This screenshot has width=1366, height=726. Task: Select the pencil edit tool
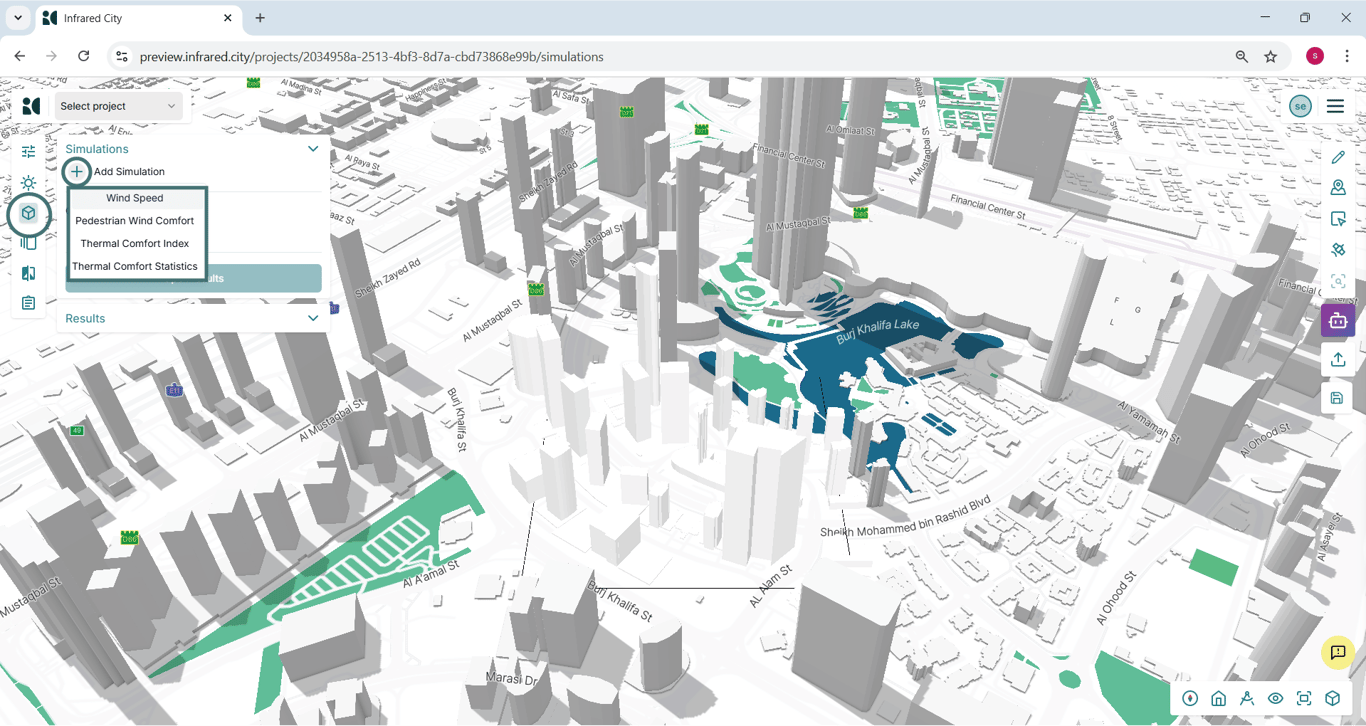1338,157
